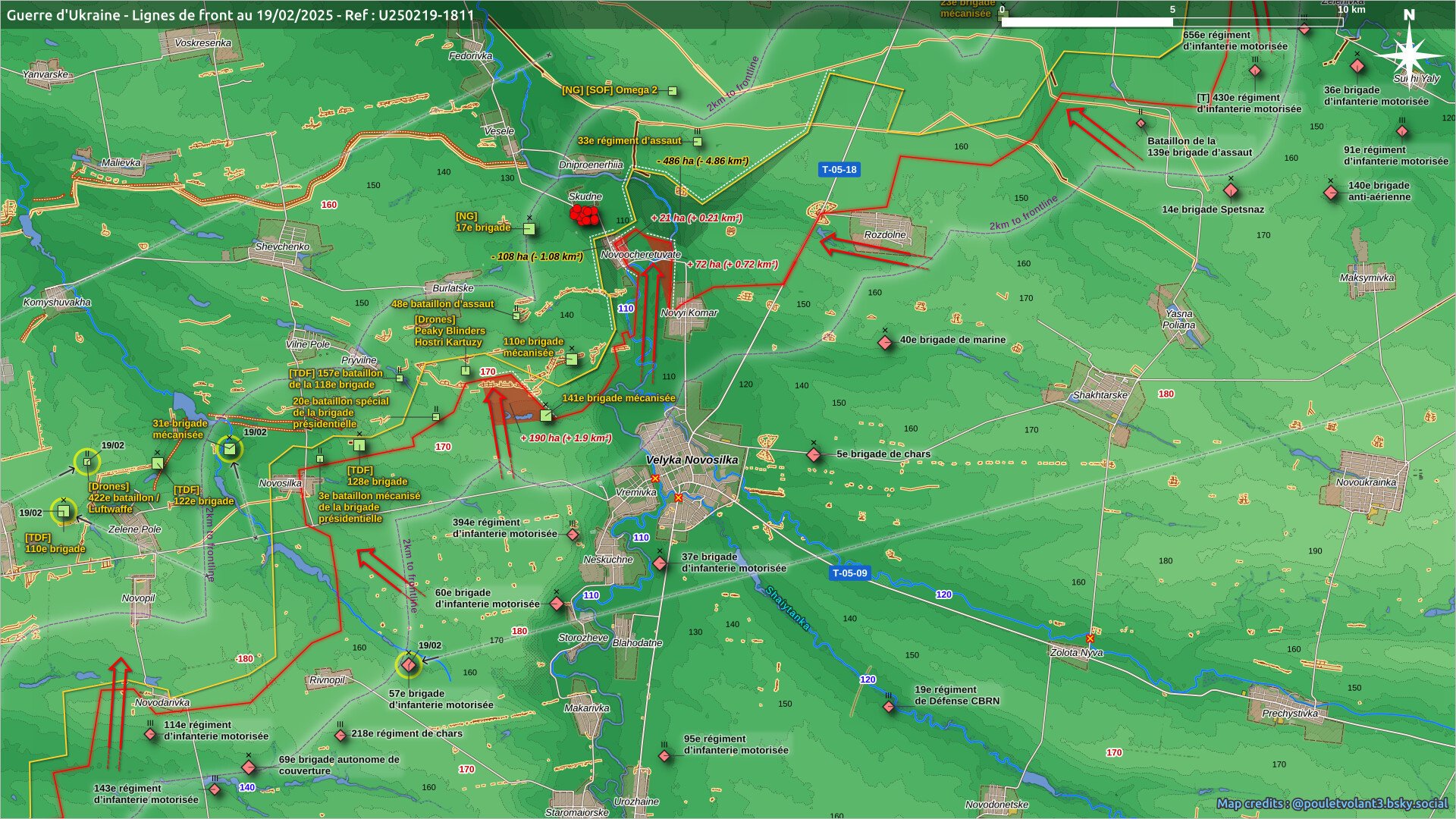Image resolution: width=1456 pixels, height=819 pixels.
Task: Select the NG 17e brigade green marker
Action: (529, 228)
